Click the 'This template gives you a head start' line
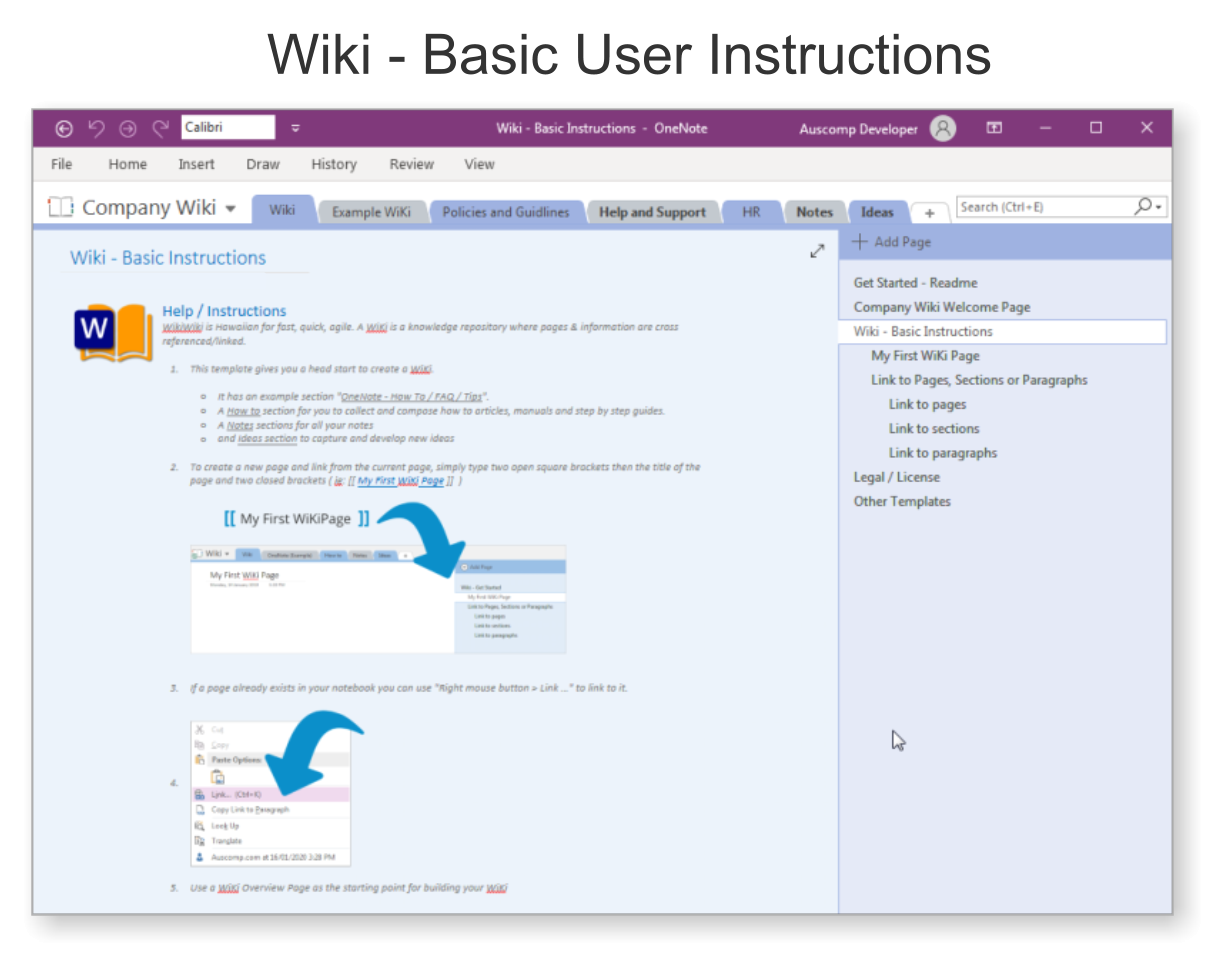Viewport: 1225px width, 980px height. 311,369
